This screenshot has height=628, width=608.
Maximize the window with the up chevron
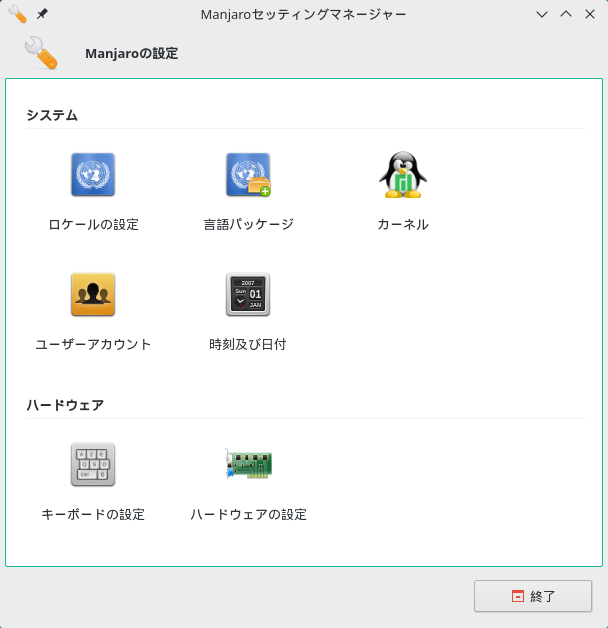click(566, 14)
